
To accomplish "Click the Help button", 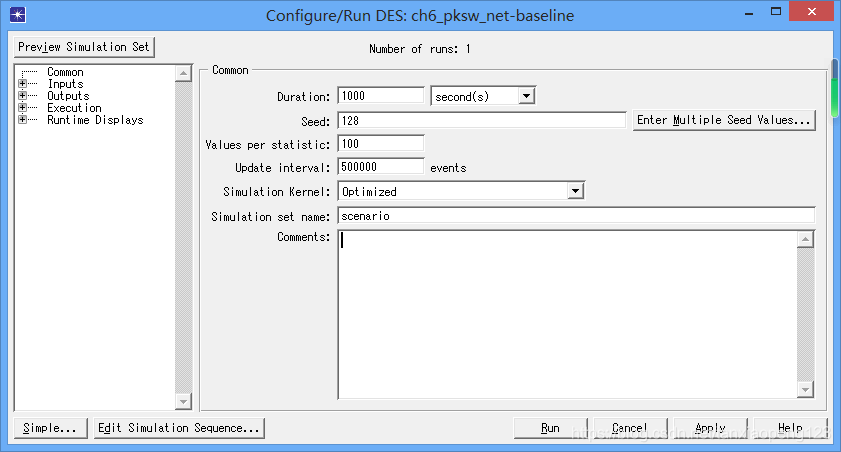I will (x=790, y=428).
